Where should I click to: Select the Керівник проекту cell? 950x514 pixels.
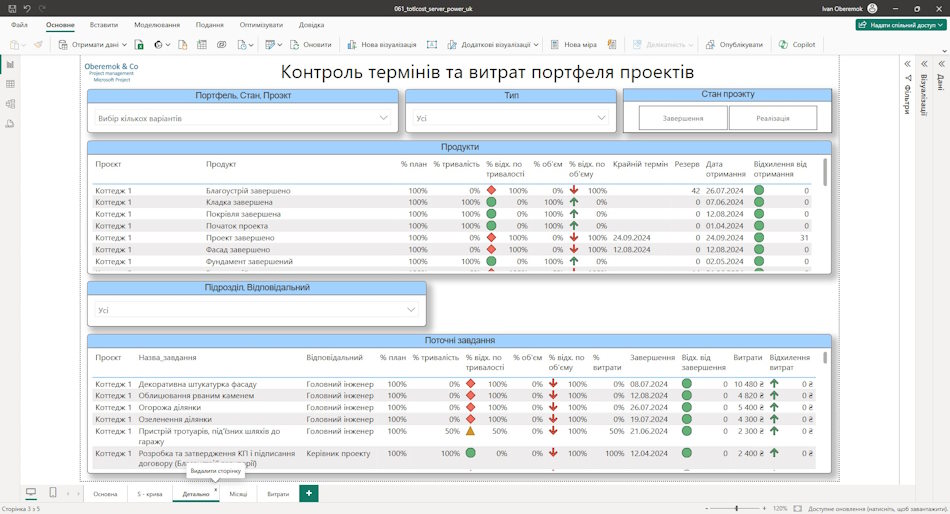pyautogui.click(x=338, y=453)
